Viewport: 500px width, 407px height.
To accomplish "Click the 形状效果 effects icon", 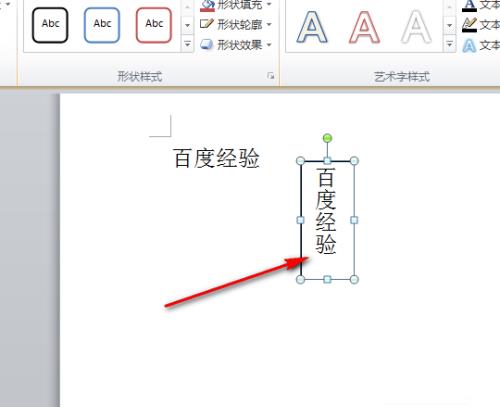I will pos(207,45).
